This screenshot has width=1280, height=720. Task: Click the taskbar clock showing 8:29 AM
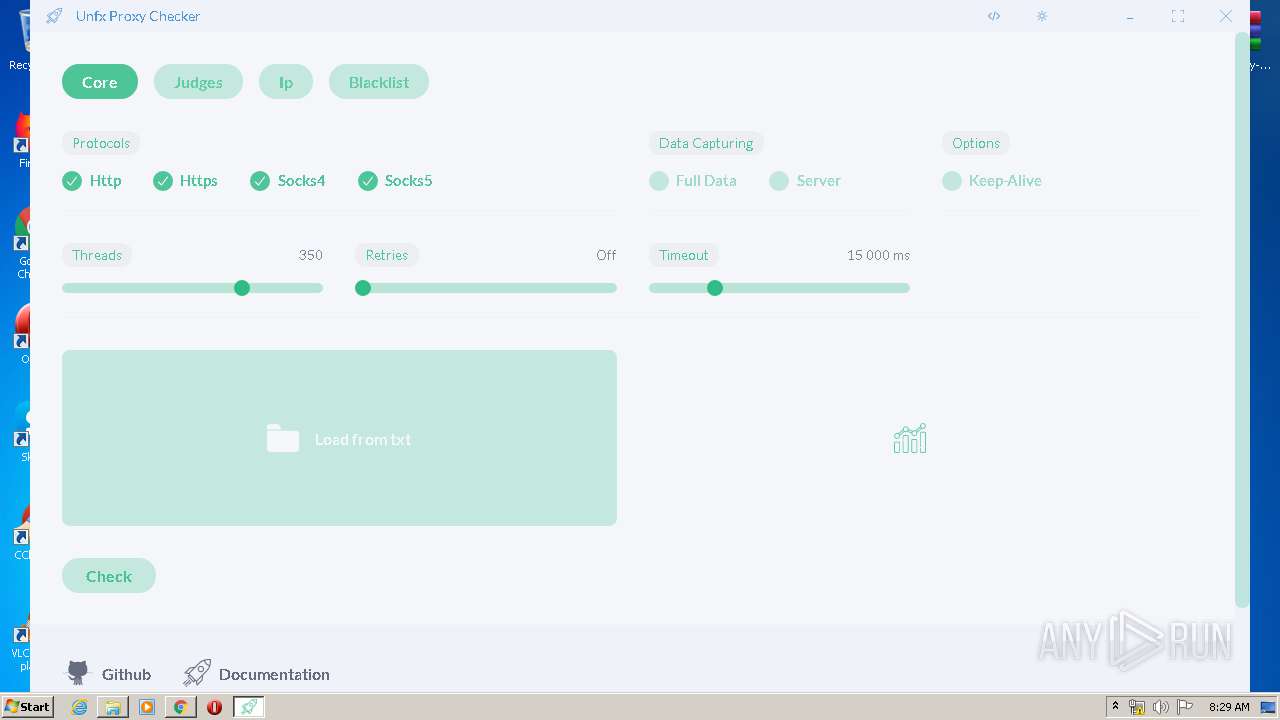tap(1229, 707)
